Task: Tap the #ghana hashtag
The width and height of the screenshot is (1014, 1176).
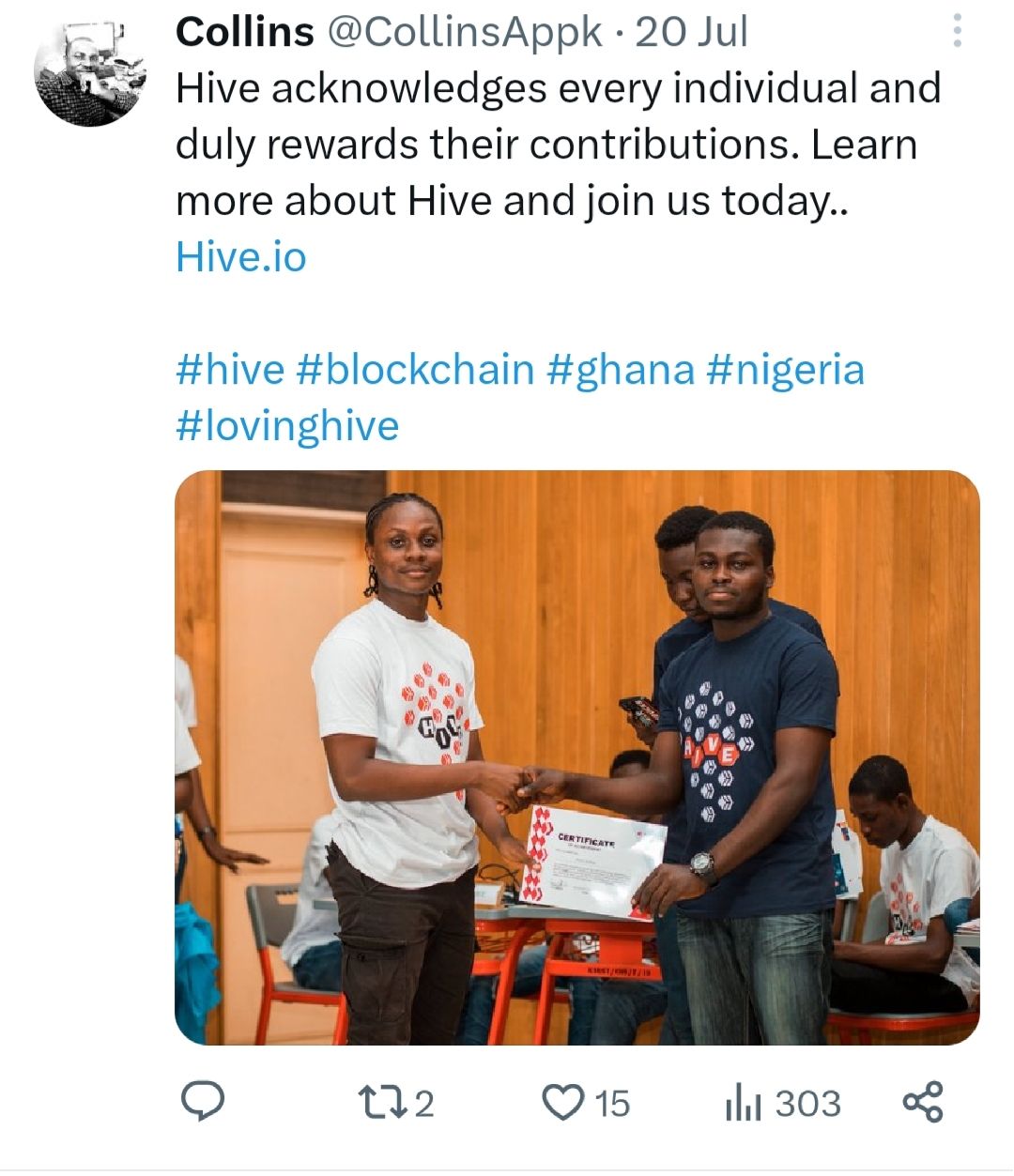Action: point(620,369)
